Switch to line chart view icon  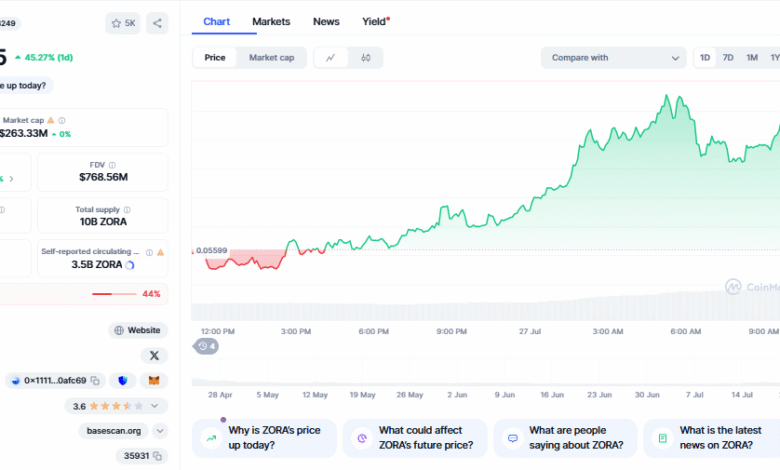coord(331,58)
